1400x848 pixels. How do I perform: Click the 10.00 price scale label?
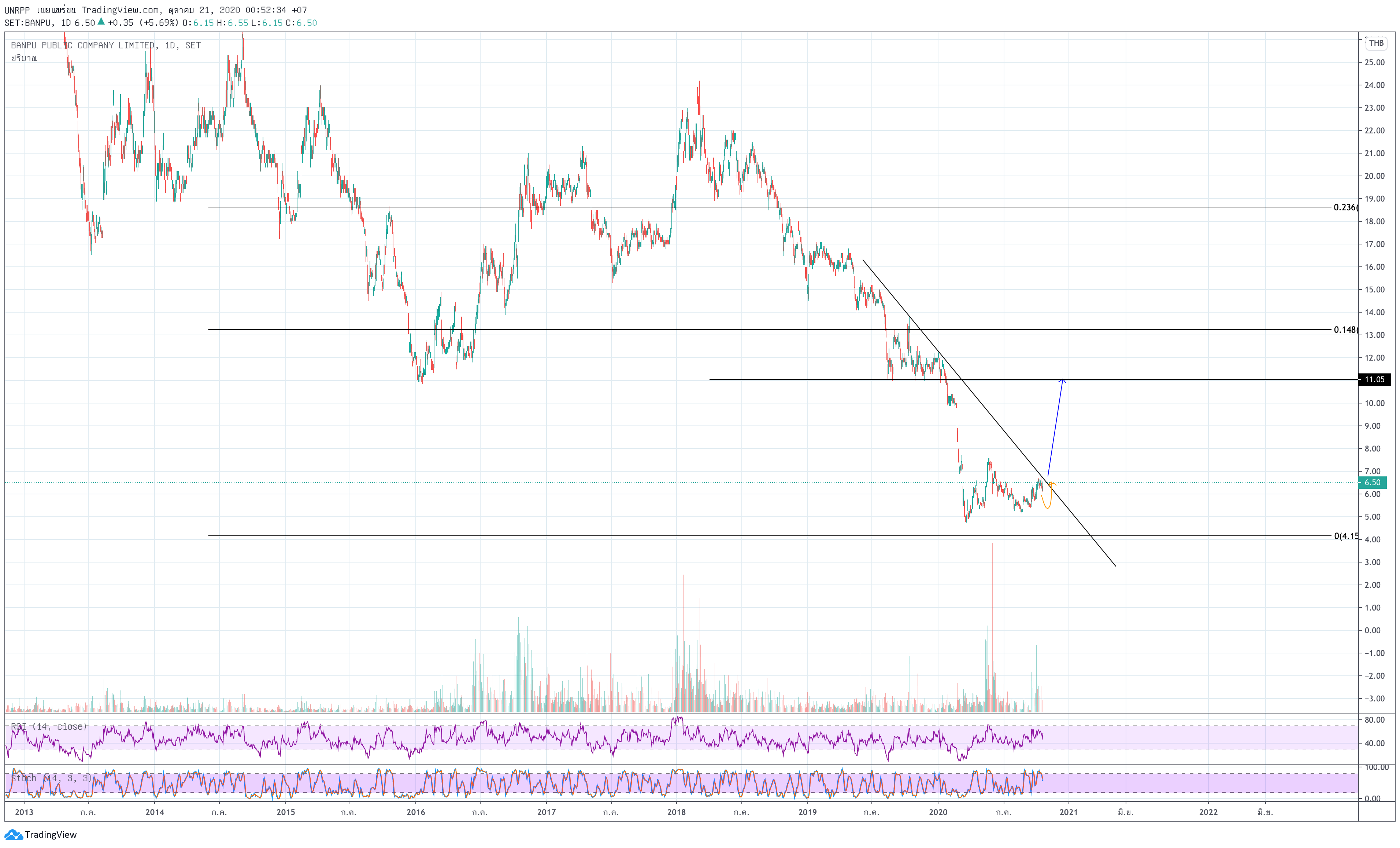point(1374,403)
